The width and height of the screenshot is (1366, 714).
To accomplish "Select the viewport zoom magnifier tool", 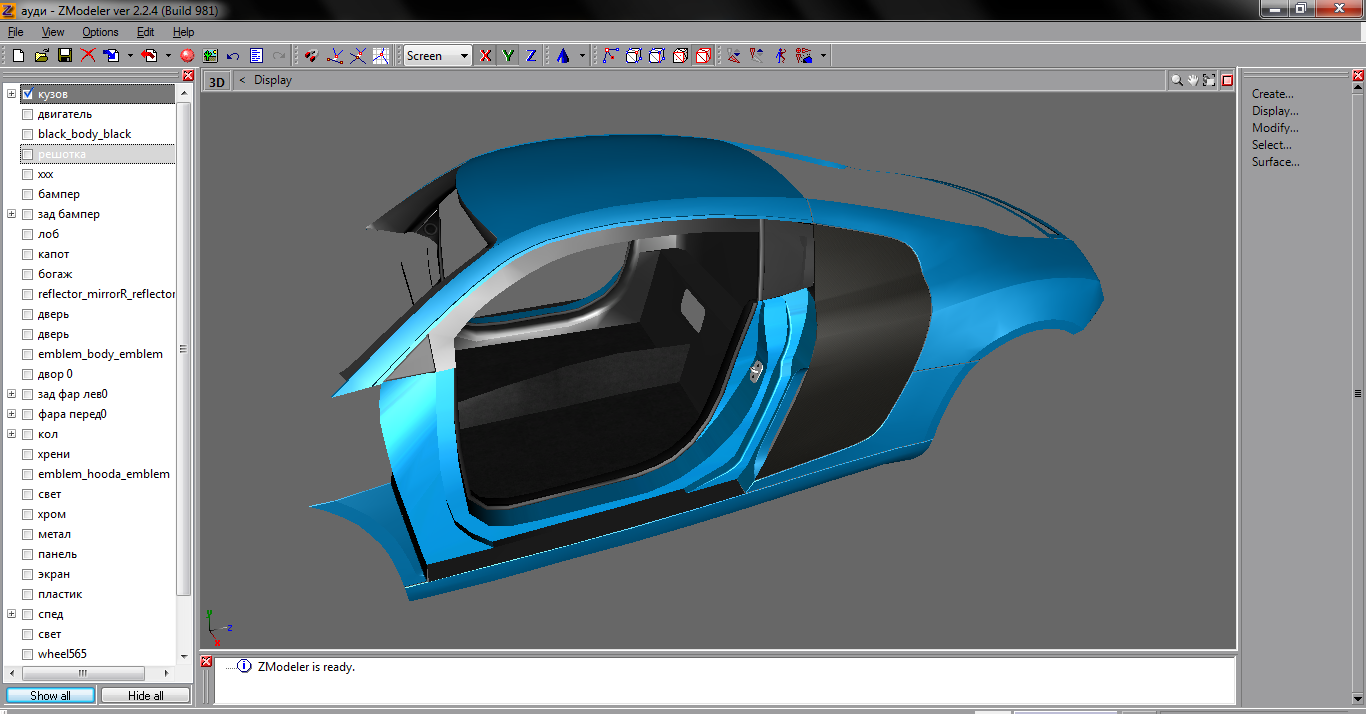I will pyautogui.click(x=1177, y=80).
